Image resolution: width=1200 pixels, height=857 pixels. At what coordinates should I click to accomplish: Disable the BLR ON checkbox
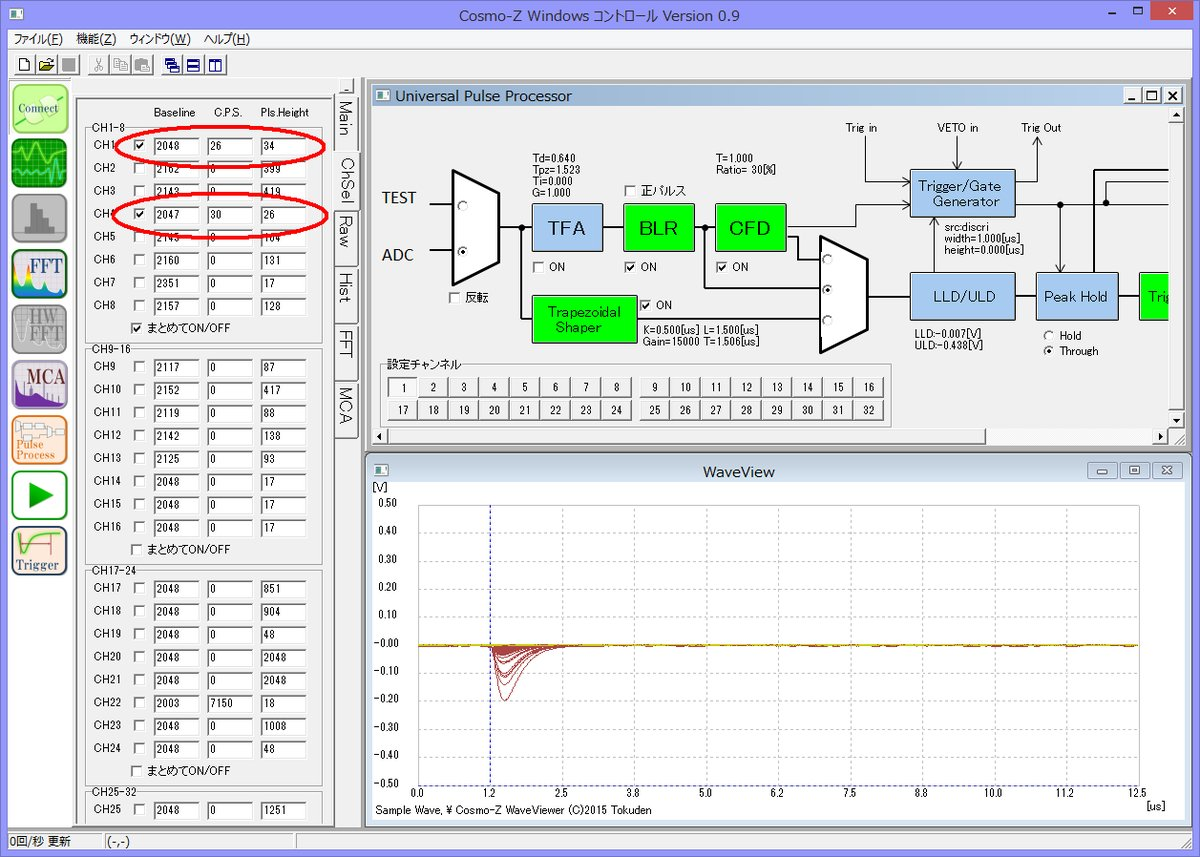pos(631,267)
